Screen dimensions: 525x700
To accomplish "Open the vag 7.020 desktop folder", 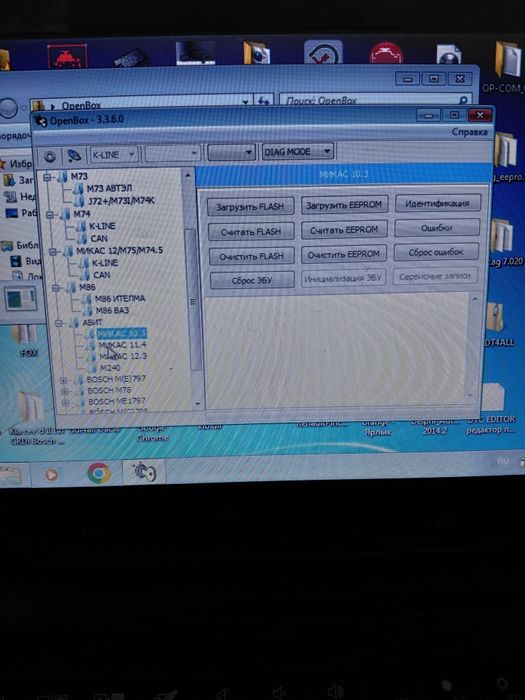I will point(505,242).
